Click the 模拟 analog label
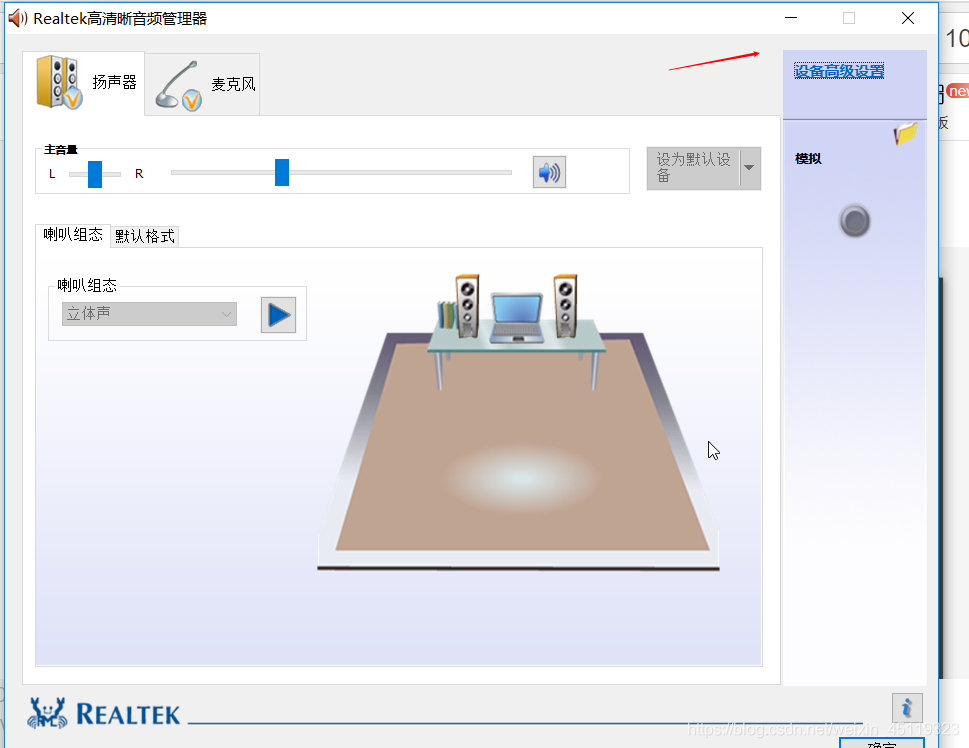Screen dimensions: 969x748 [x=808, y=159]
